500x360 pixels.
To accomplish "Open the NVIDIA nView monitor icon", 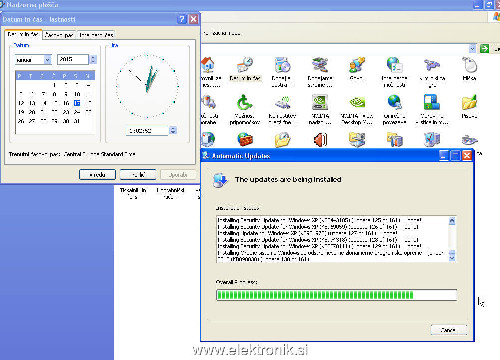I will click(x=320, y=102).
